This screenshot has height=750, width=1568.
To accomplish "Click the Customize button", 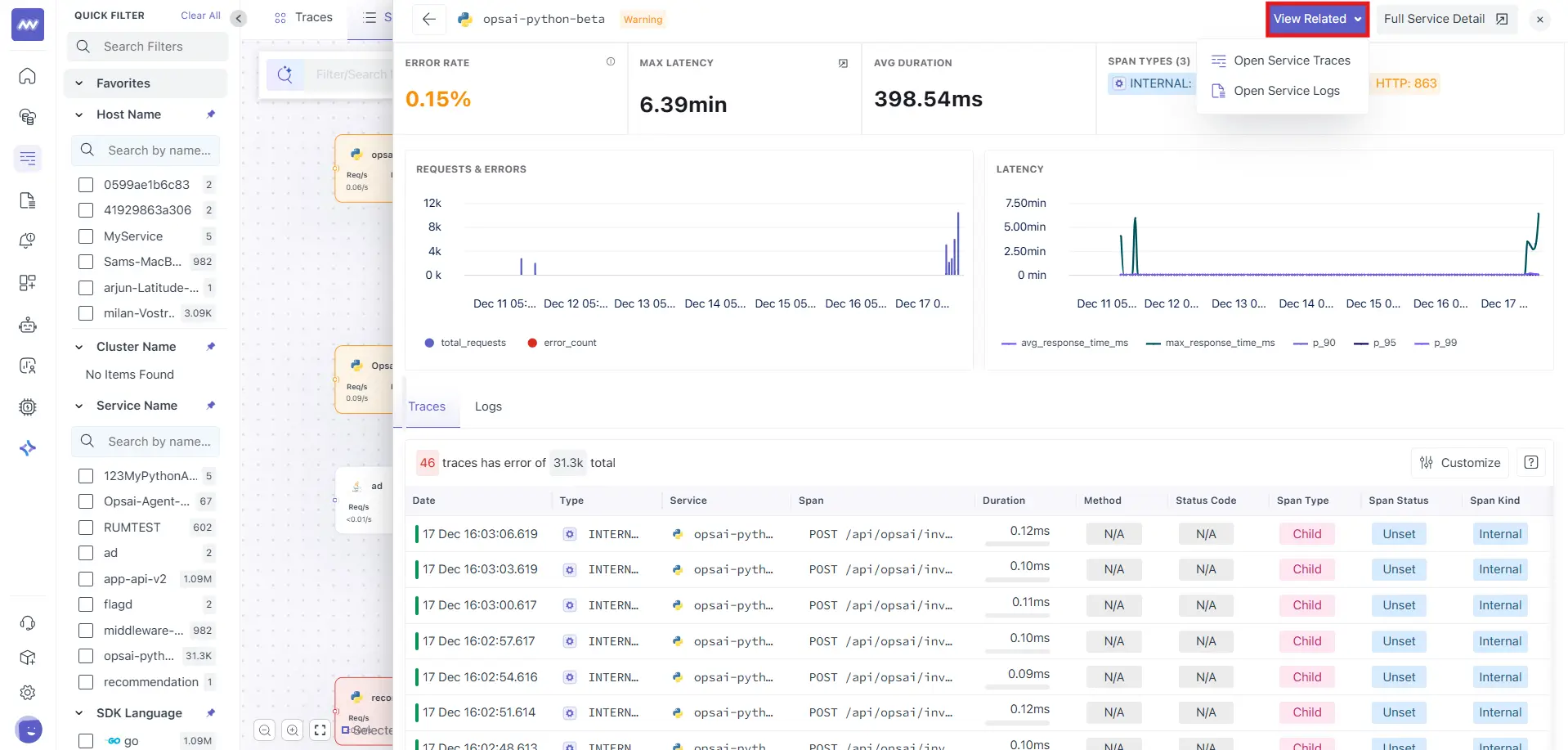I will [1460, 463].
